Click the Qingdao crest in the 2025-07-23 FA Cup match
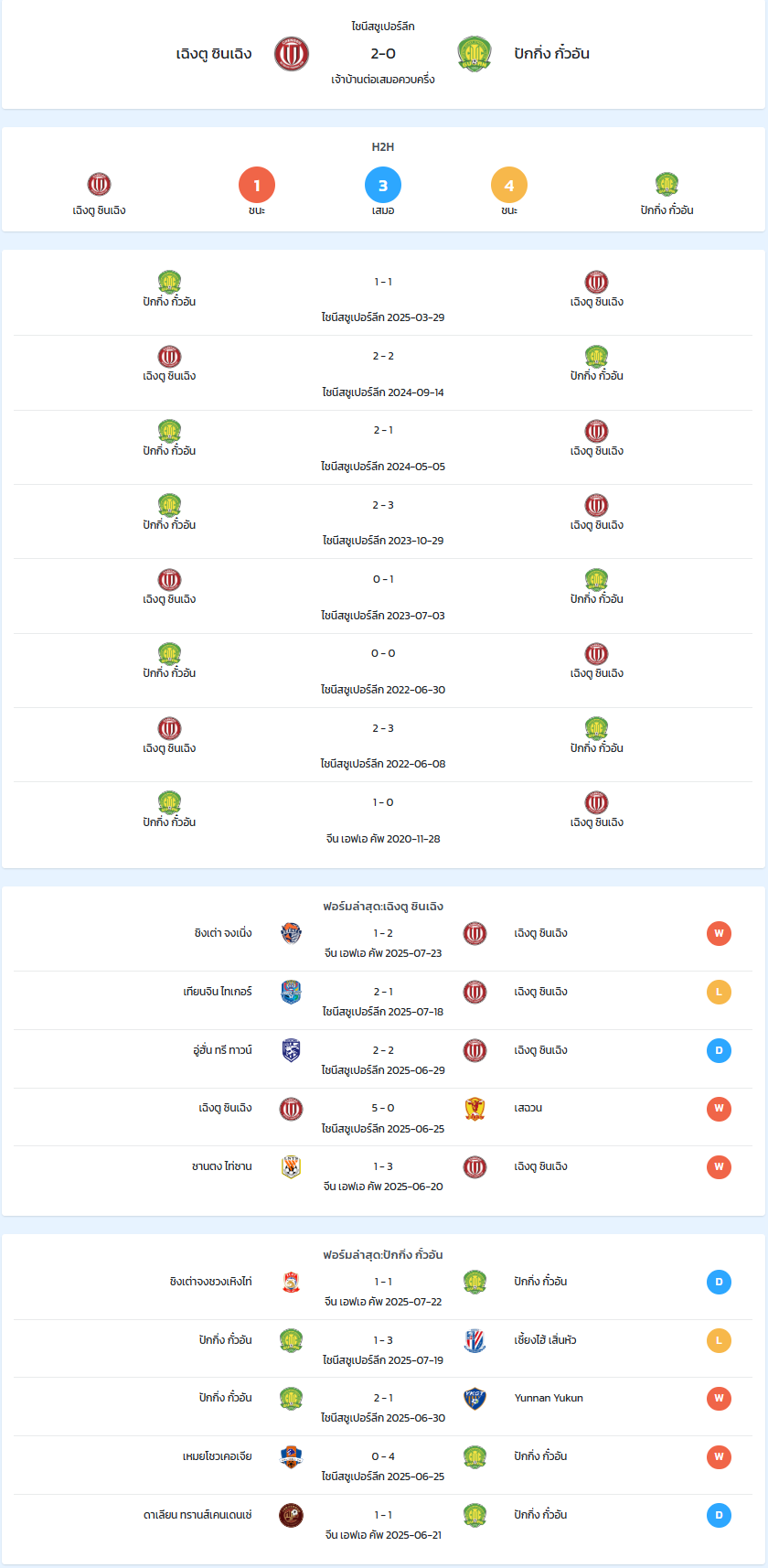768x1568 pixels. pos(291,933)
